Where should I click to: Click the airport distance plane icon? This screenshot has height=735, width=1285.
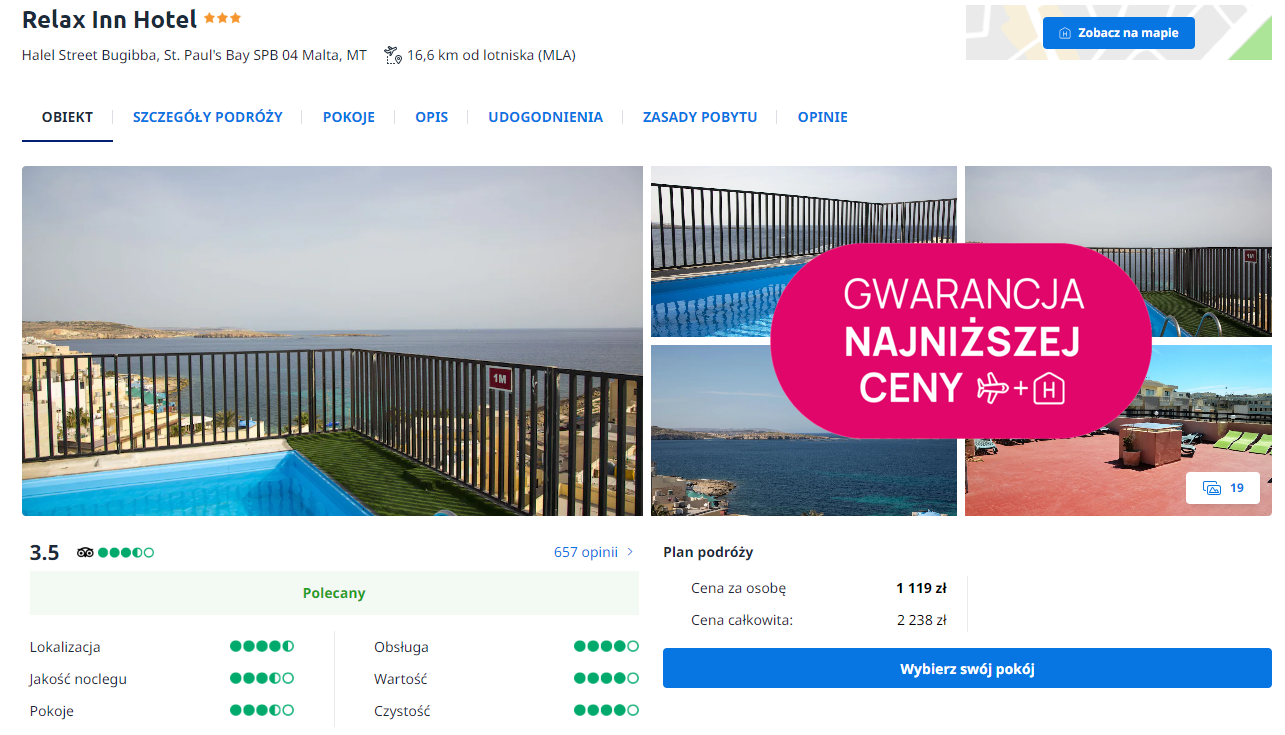(x=392, y=55)
